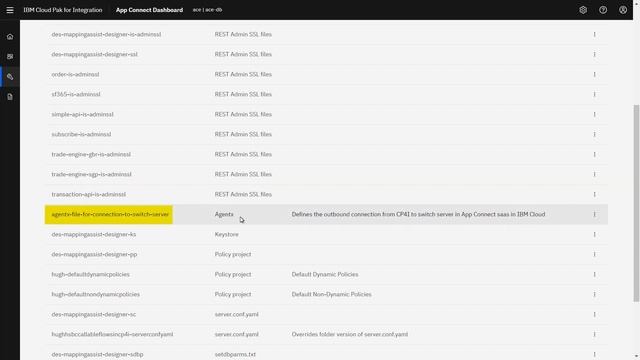This screenshot has width=640, height=360.
Task: Open the user profile avatar icon
Action: 623,10
